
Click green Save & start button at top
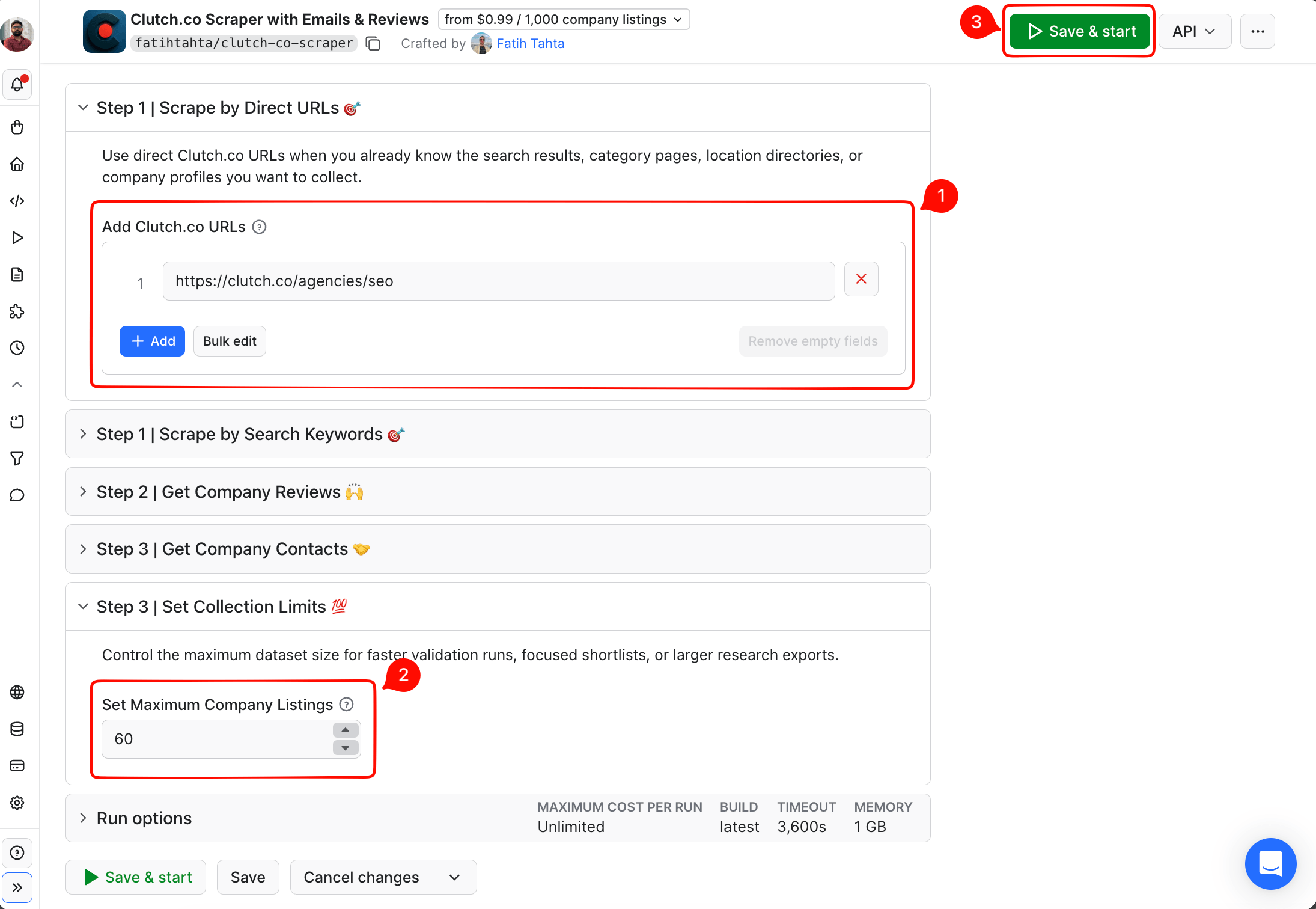(1079, 31)
